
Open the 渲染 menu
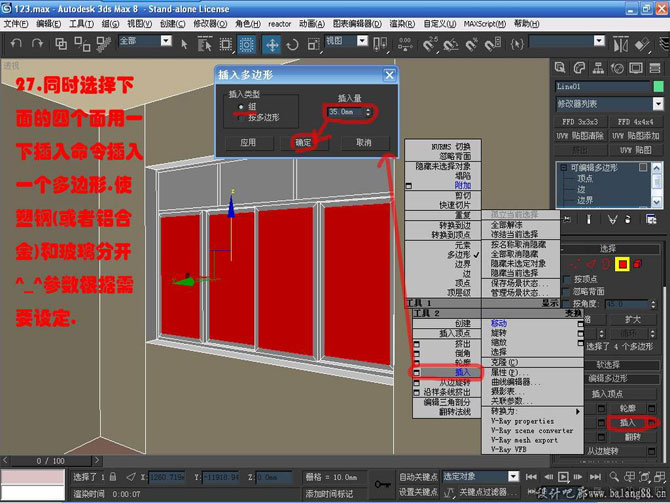tap(402, 24)
